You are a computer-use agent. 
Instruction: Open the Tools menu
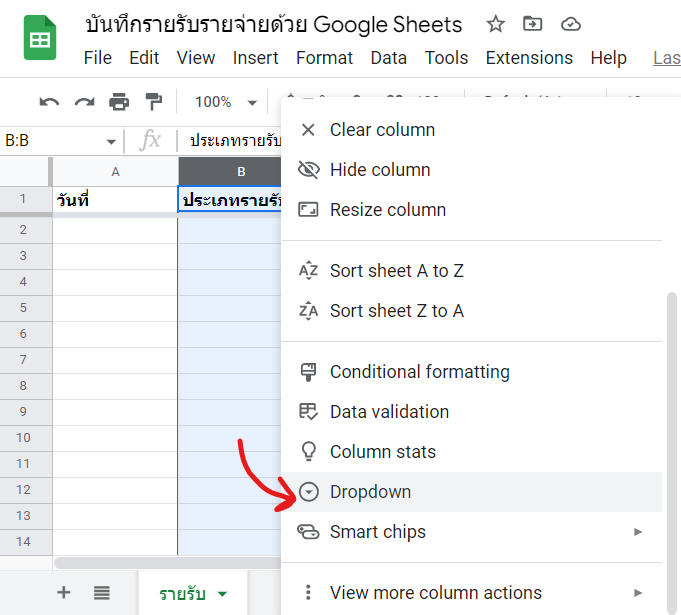[446, 58]
